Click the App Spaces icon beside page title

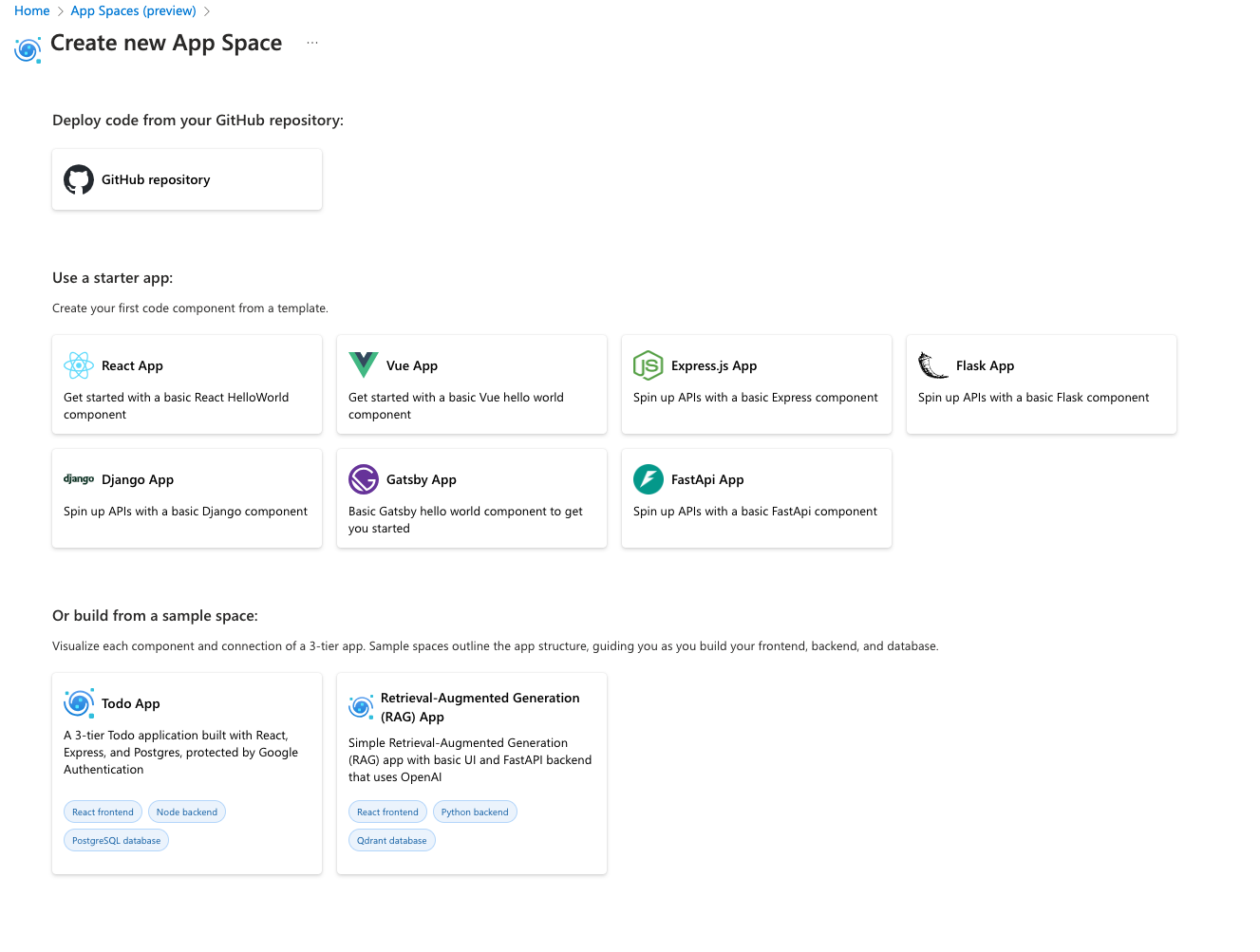pos(27,49)
